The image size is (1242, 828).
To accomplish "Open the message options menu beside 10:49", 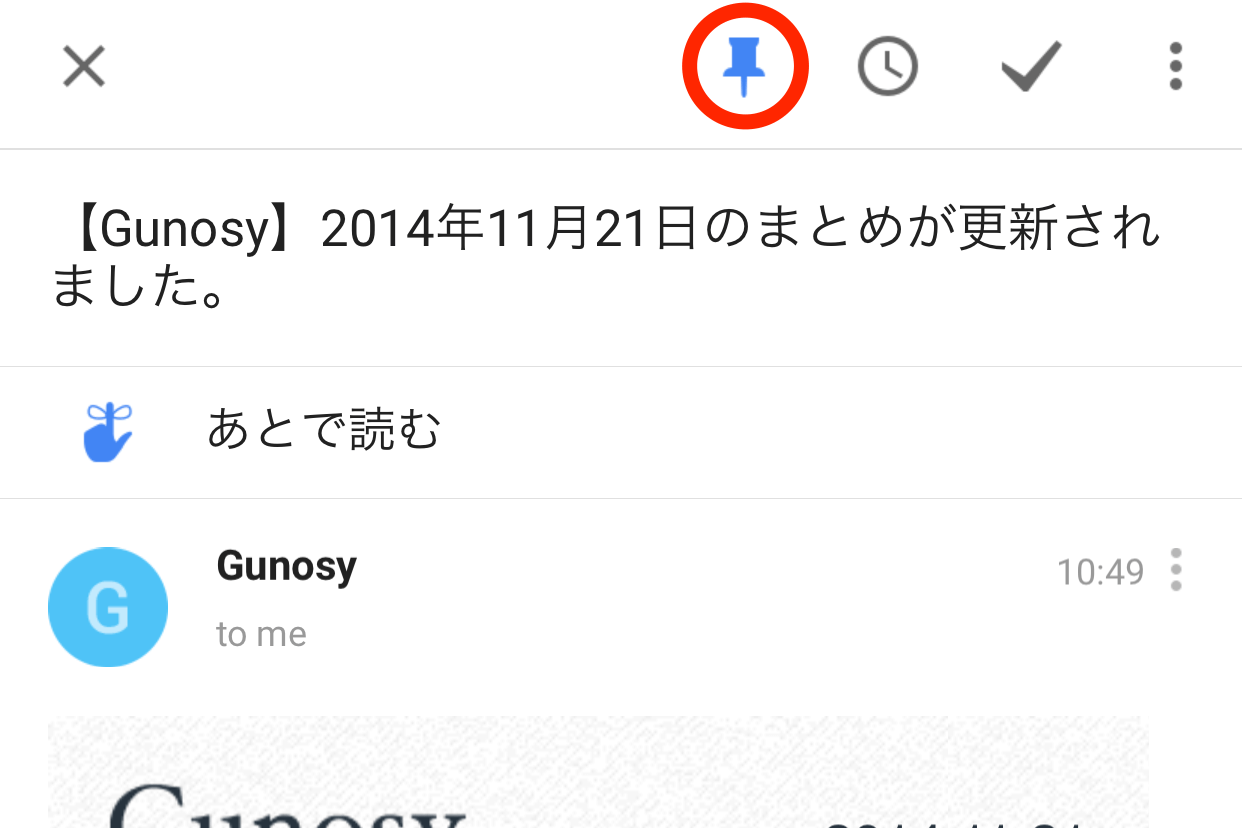I will pos(1176,570).
